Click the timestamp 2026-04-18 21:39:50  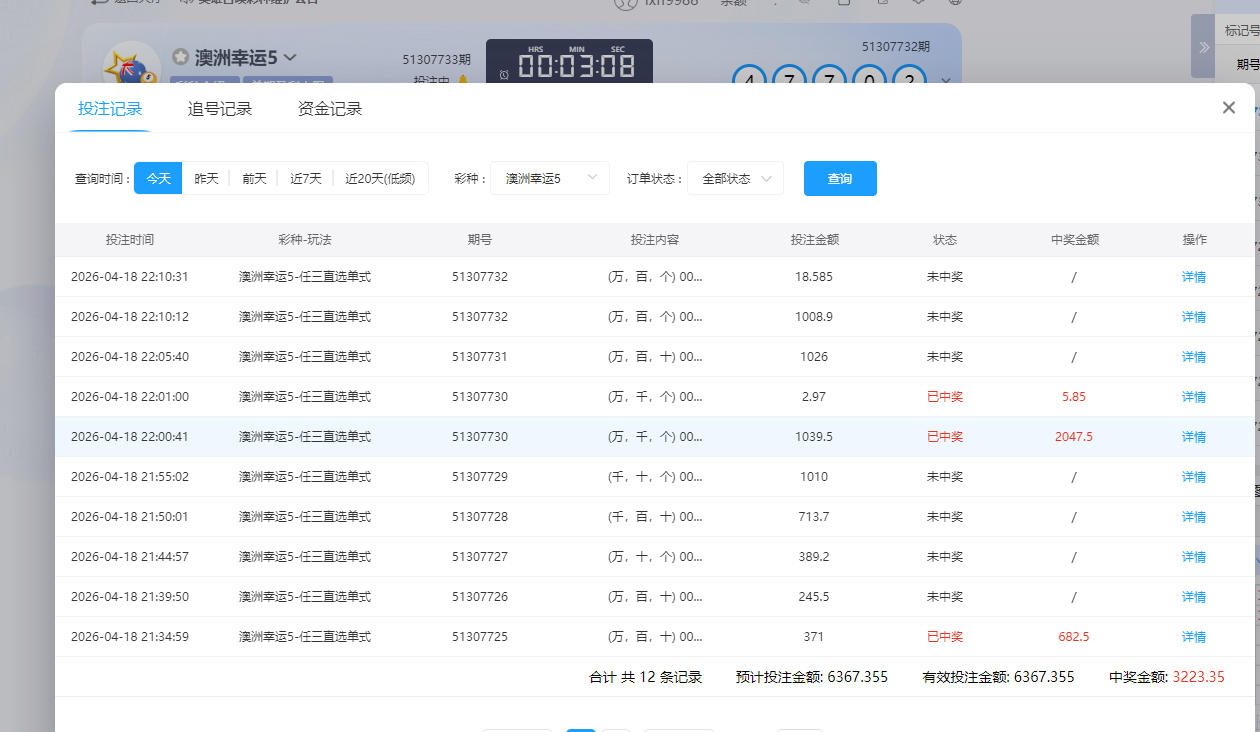[130, 597]
